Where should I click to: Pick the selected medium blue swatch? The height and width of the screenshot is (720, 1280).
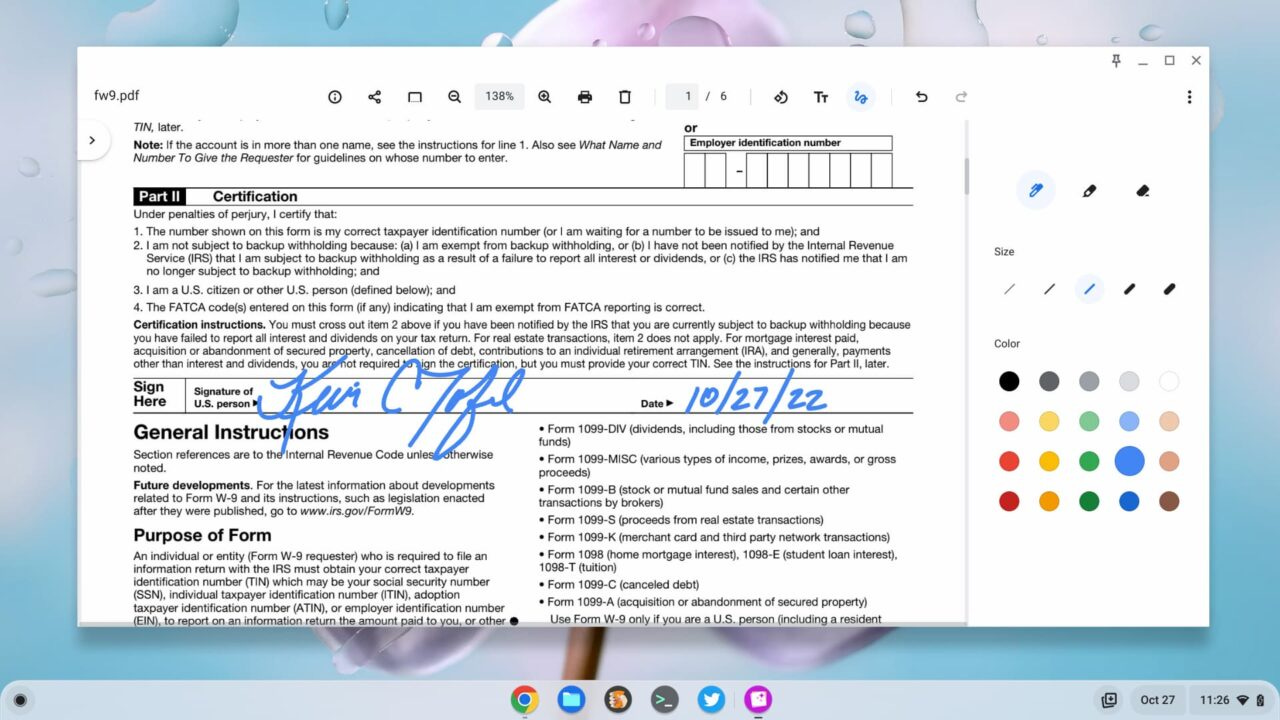click(1129, 461)
